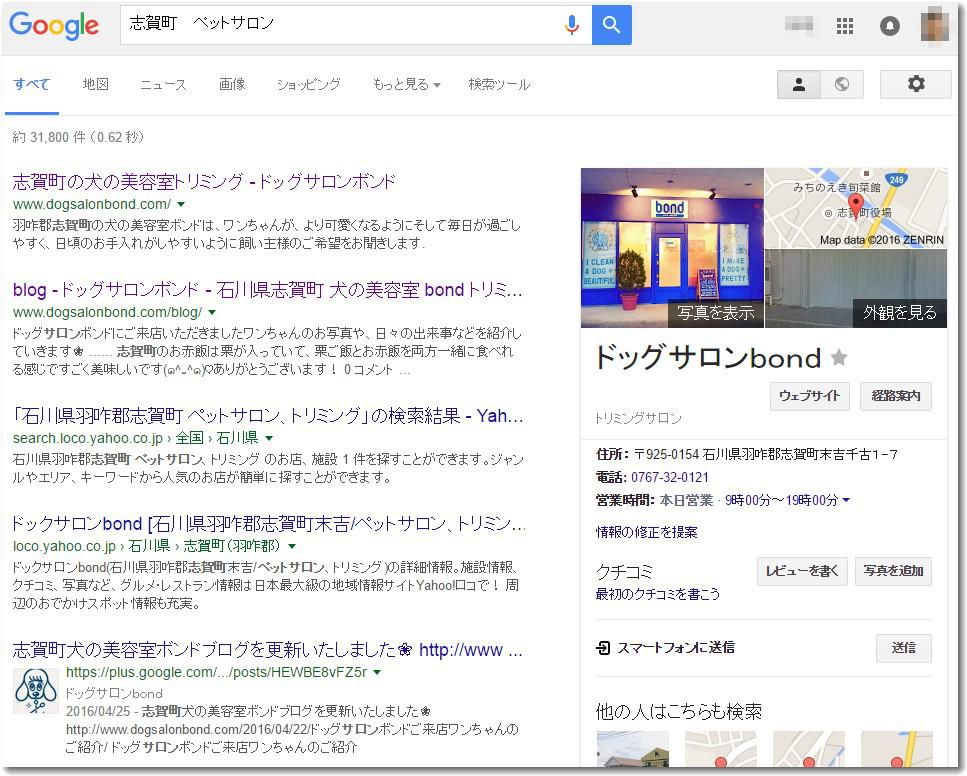Expand dropdown arrow beside loco.yahoo.co.jp 志賀町
967x776 pixels.
click(292, 546)
